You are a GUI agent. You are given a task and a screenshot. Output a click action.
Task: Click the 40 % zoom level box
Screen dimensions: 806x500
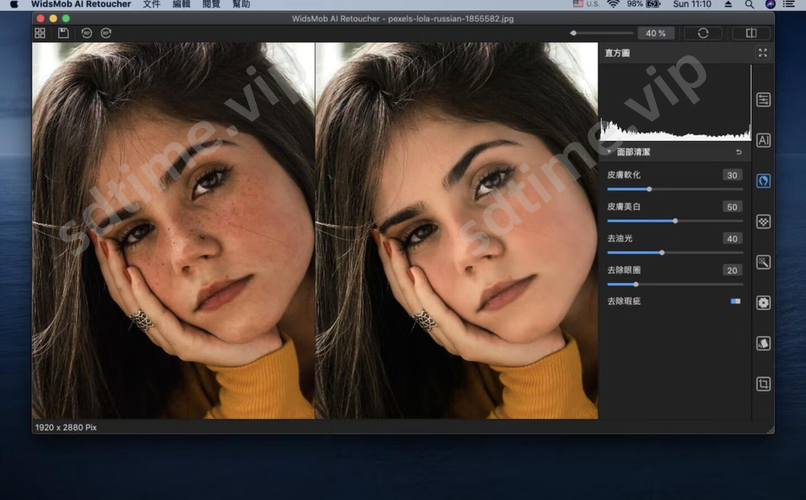pos(655,33)
